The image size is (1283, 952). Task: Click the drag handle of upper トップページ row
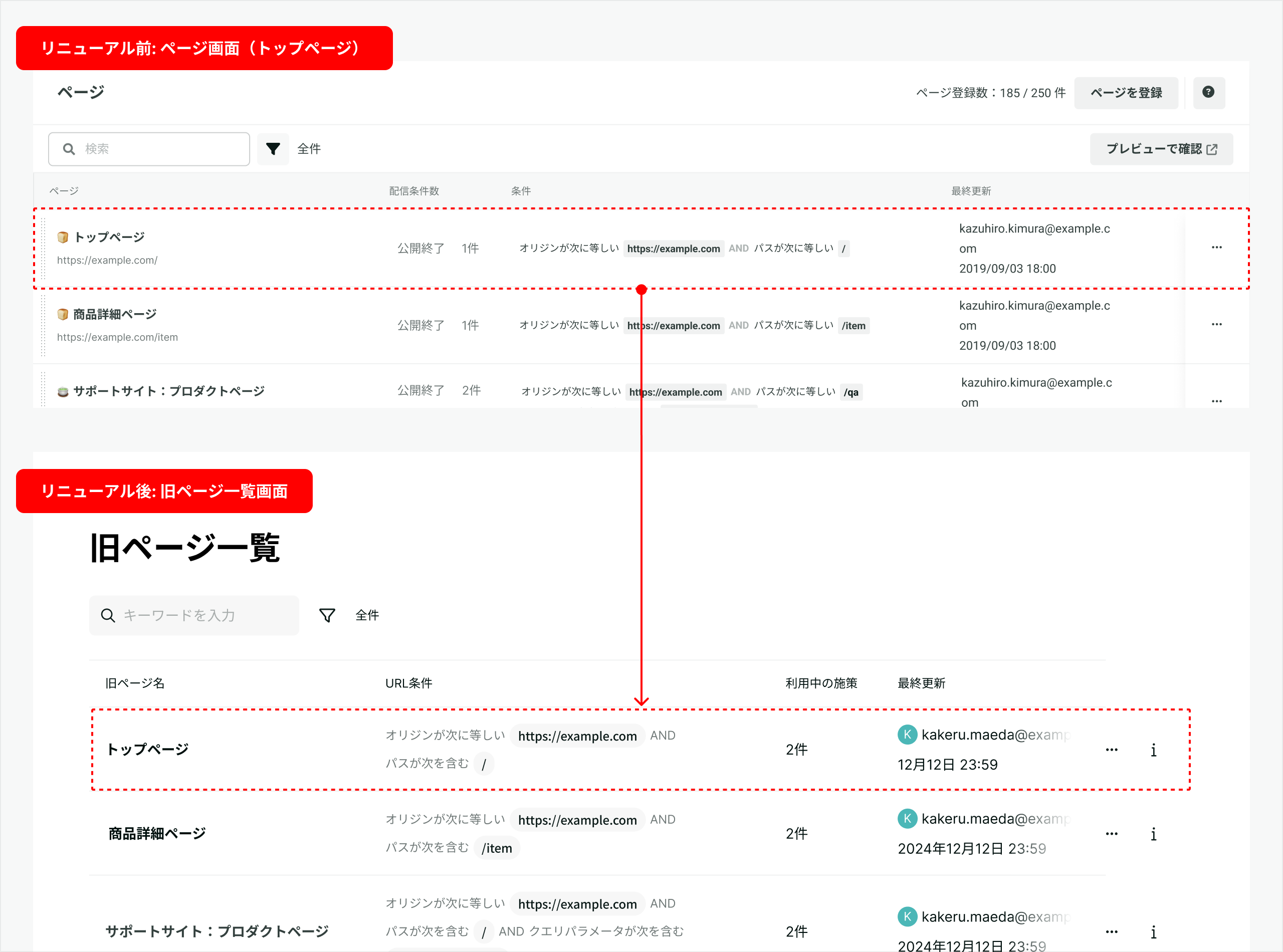(43, 248)
